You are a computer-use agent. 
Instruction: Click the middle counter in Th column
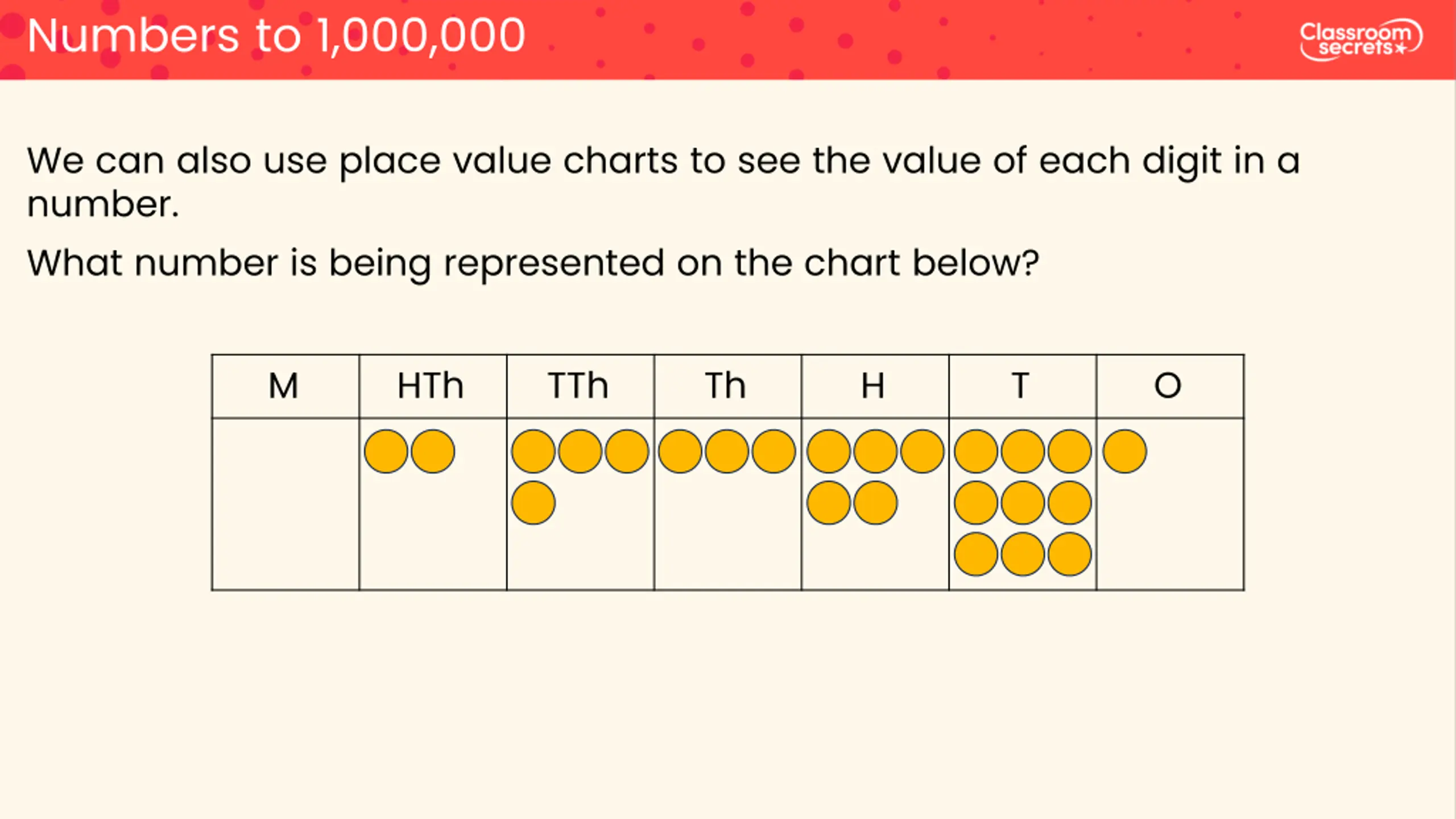pyautogui.click(x=727, y=452)
